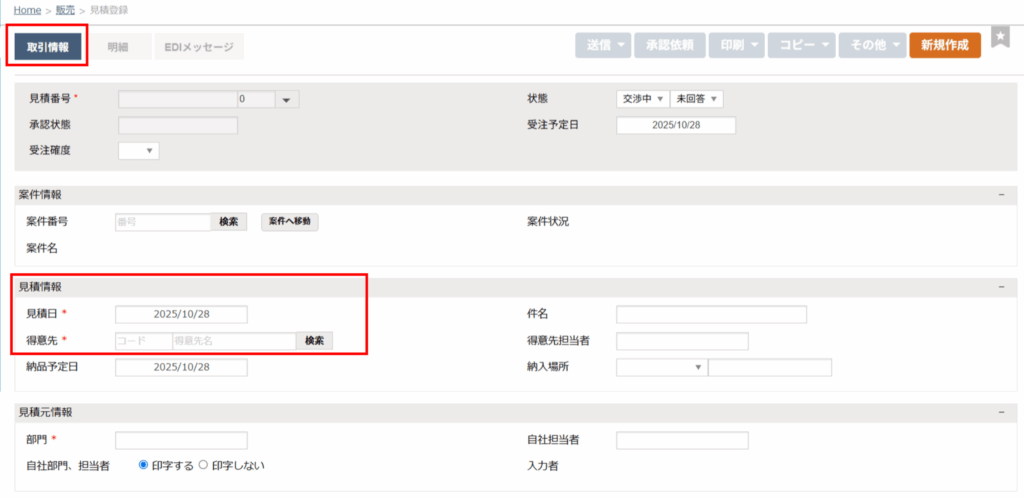This screenshot has width=1024, height=498.
Task: Open the 未回答 status dropdown
Action: pyautogui.click(x=696, y=99)
